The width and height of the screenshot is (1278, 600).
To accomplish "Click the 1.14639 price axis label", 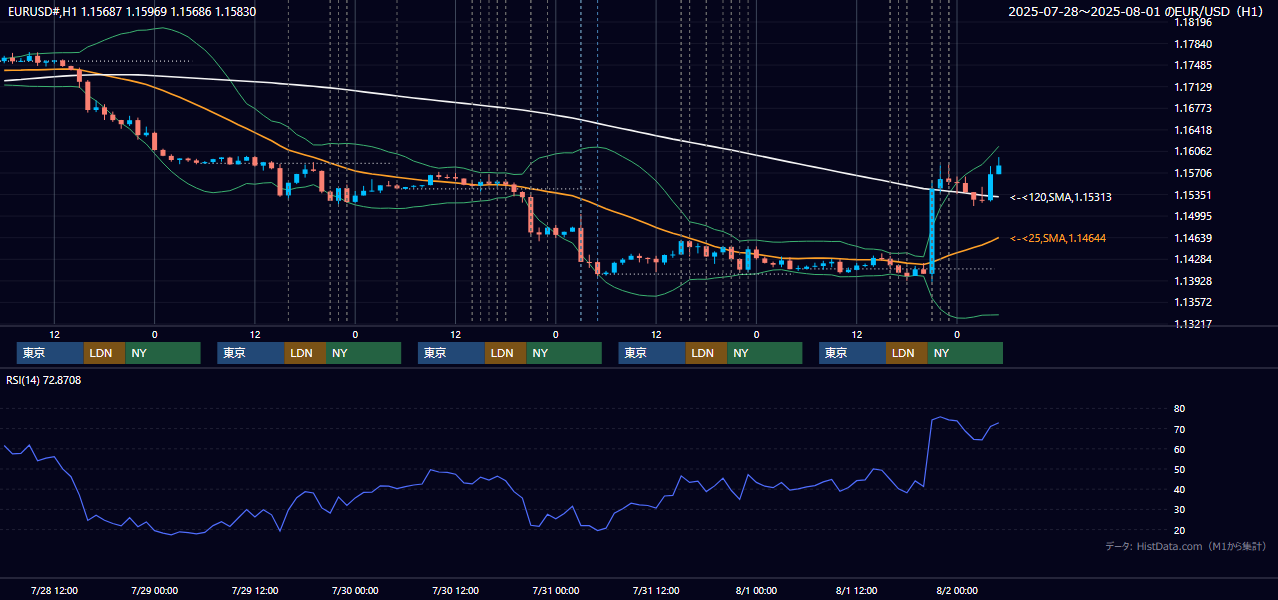I will (1192, 238).
